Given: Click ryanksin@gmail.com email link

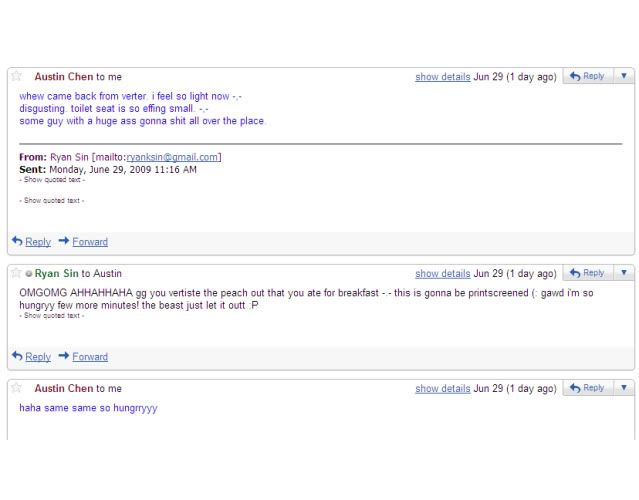Looking at the screenshot, I should [172, 157].
